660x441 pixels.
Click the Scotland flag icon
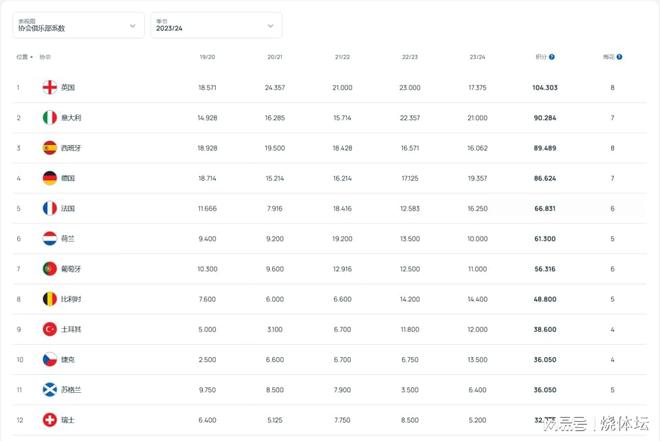coord(49,389)
